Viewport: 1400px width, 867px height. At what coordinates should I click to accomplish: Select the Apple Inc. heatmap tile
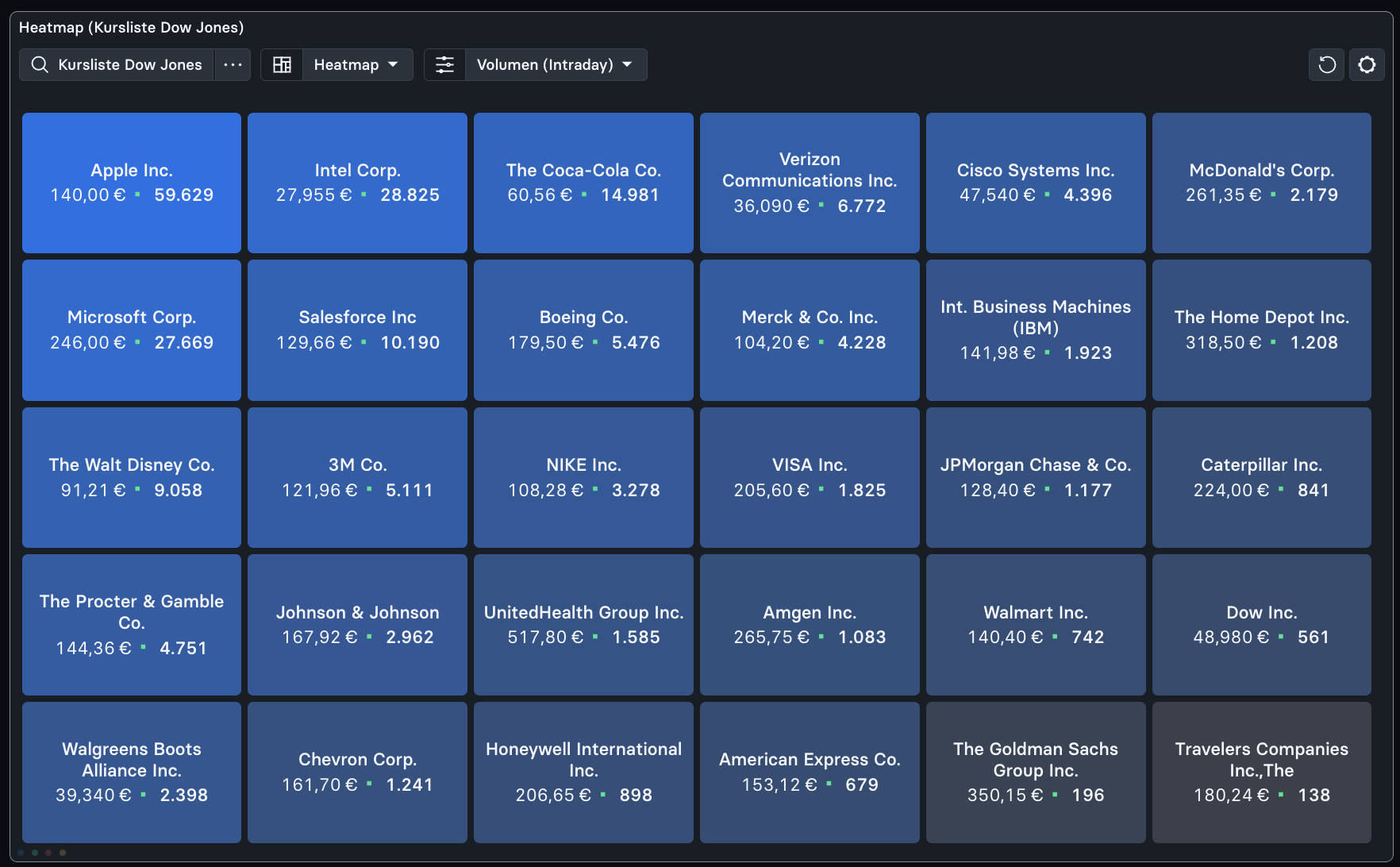pos(132,183)
